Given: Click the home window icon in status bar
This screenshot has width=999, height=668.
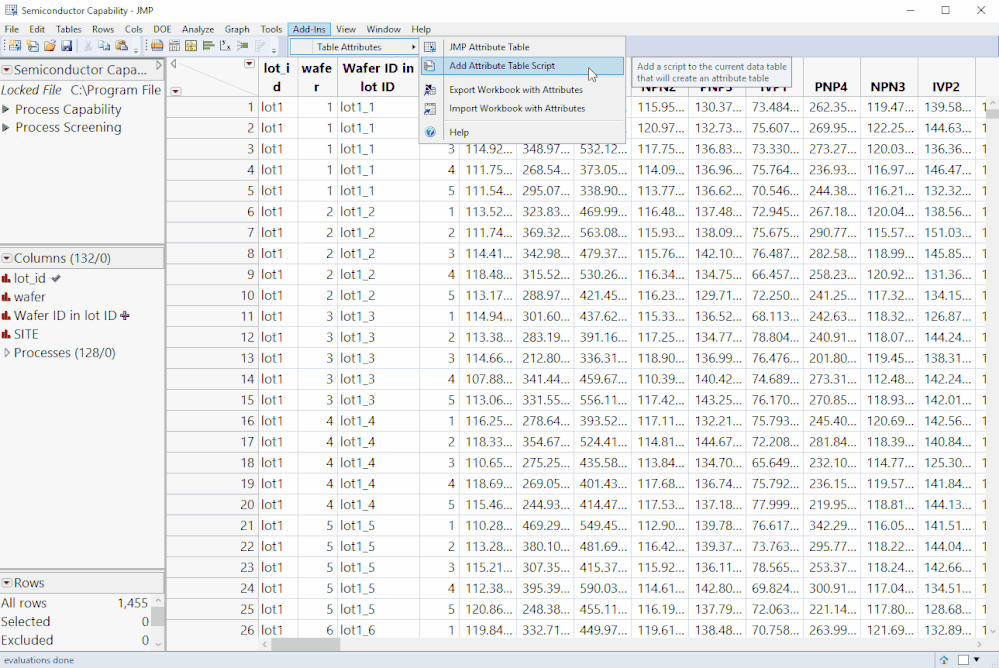Looking at the screenshot, I should click(944, 660).
